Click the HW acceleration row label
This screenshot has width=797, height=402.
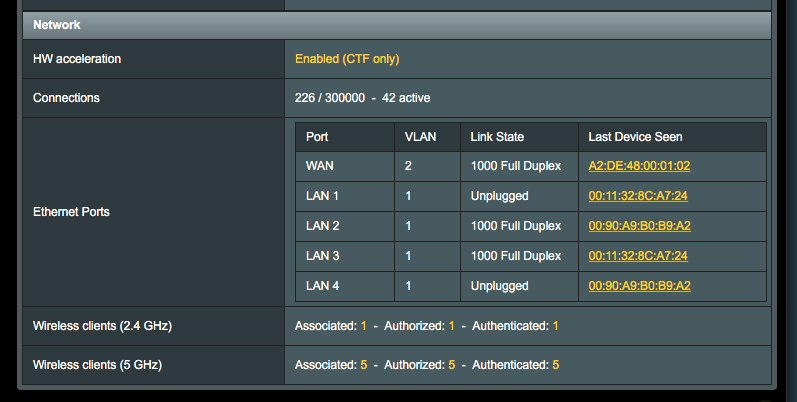click(x=77, y=59)
